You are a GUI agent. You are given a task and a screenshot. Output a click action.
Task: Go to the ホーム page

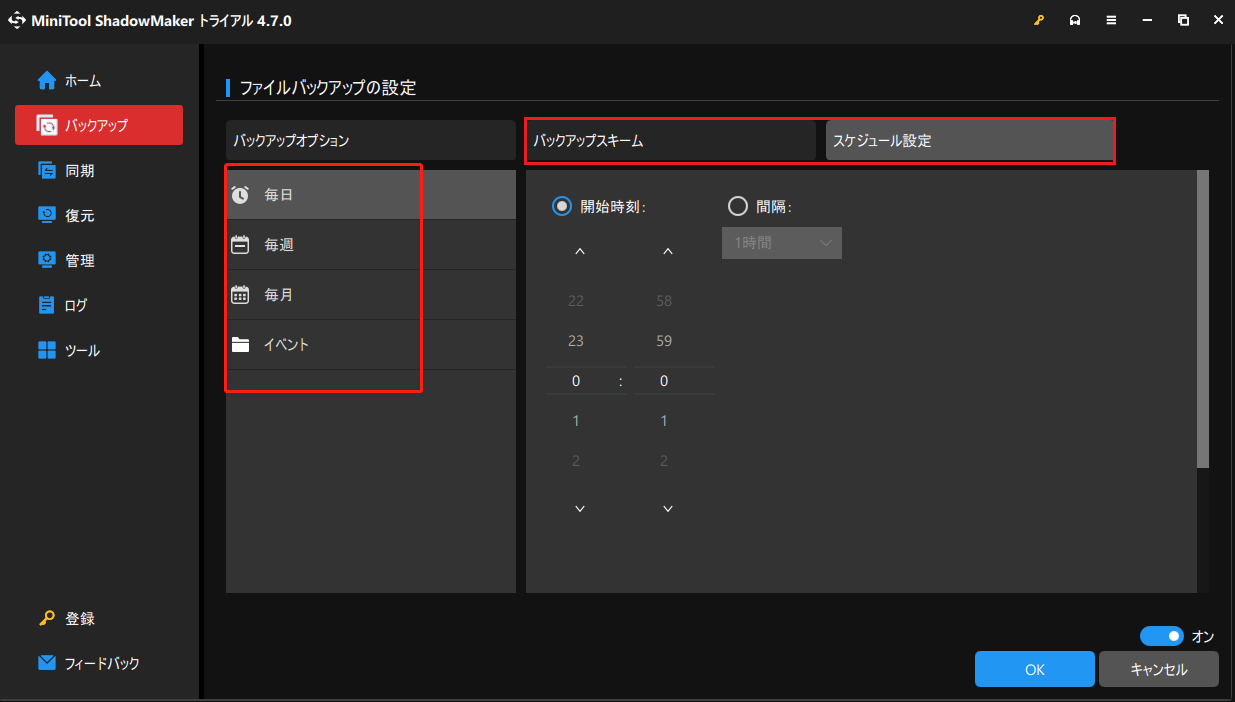pyautogui.click(x=99, y=80)
